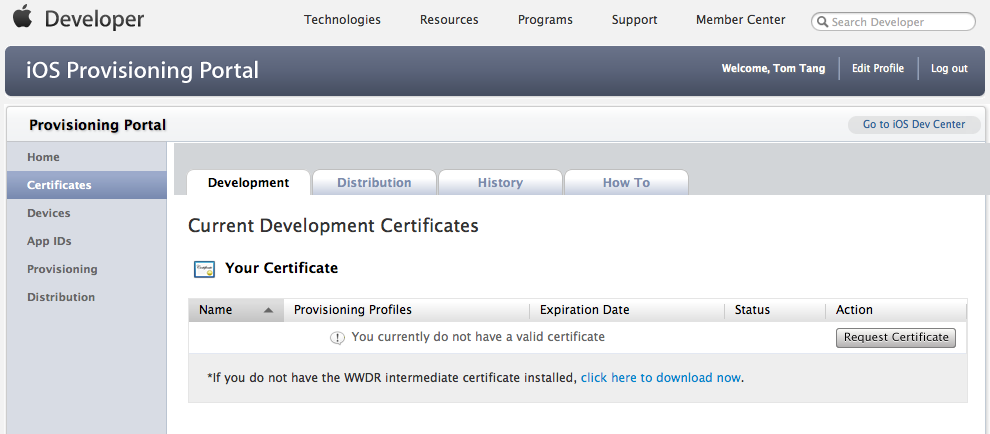990x434 pixels.
Task: Click the Log out link
Action: click(949, 69)
